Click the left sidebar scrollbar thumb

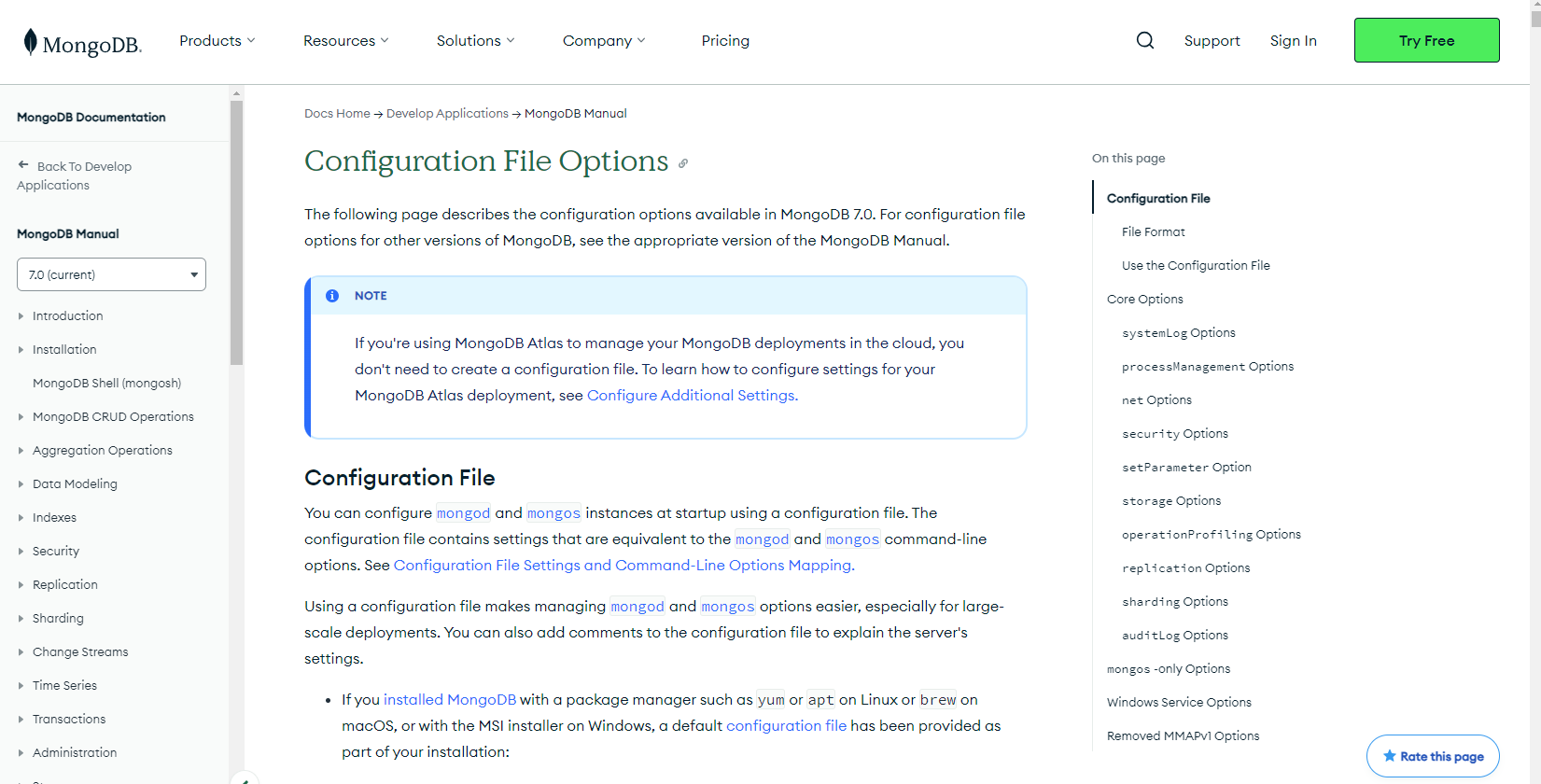[236, 232]
